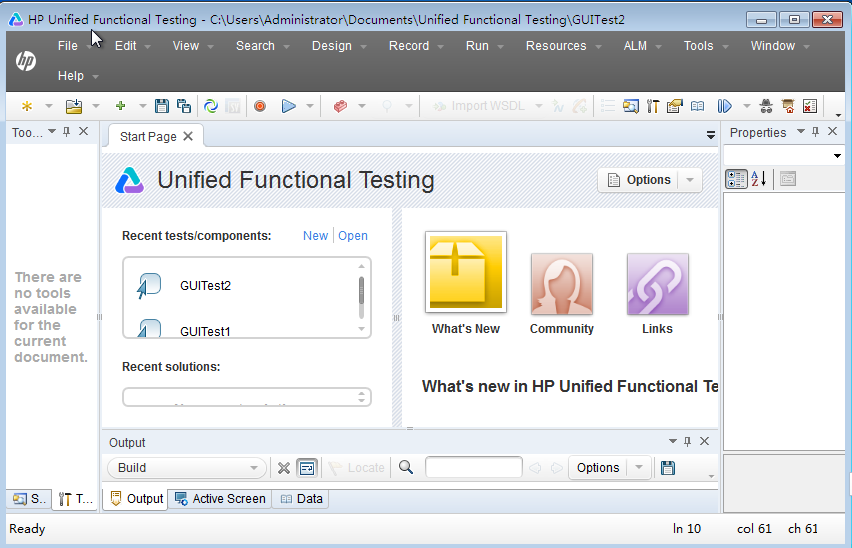Open the Solution Explorer toolbar icon
852x548 pixels.
tap(631, 106)
